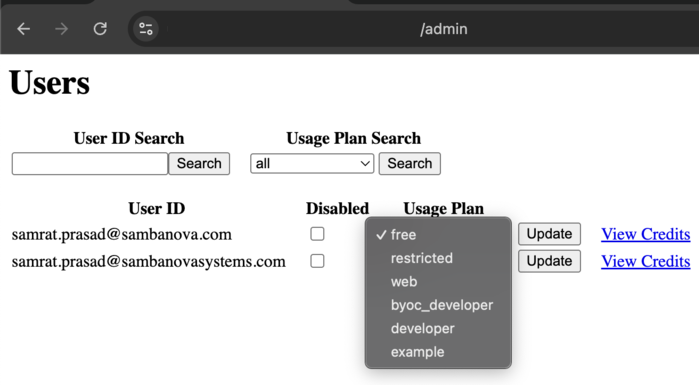The image size is (699, 385).
Task: Open View Credits for the sambanova.com user
Action: pyautogui.click(x=646, y=234)
